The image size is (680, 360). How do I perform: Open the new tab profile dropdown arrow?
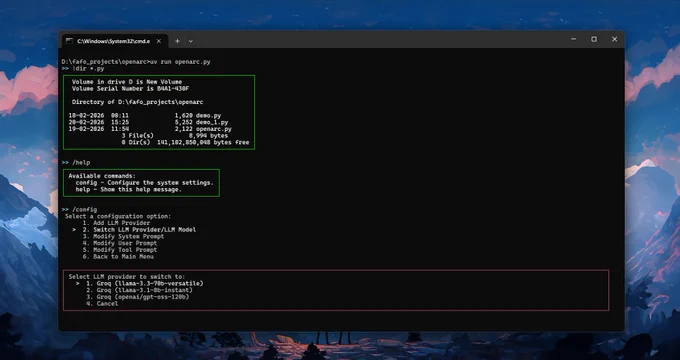(190, 41)
